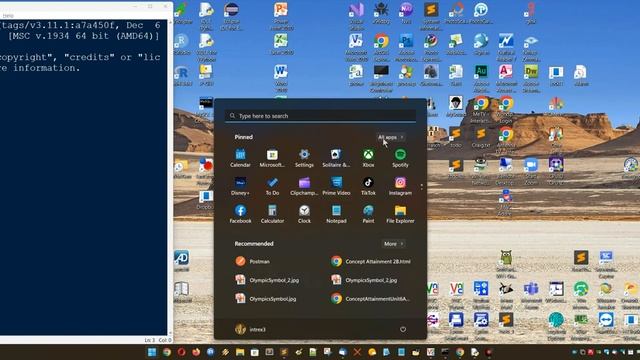Image resolution: width=640 pixels, height=360 pixels.
Task: Launch TikTok from the pinned apps
Action: click(368, 187)
